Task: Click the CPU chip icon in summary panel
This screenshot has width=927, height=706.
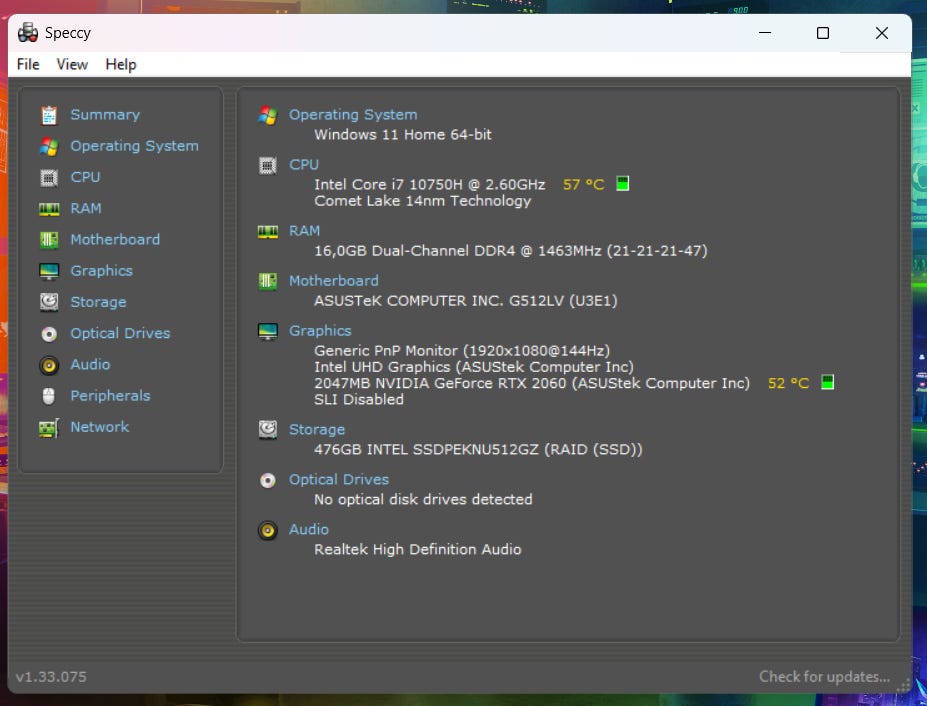Action: [268, 165]
